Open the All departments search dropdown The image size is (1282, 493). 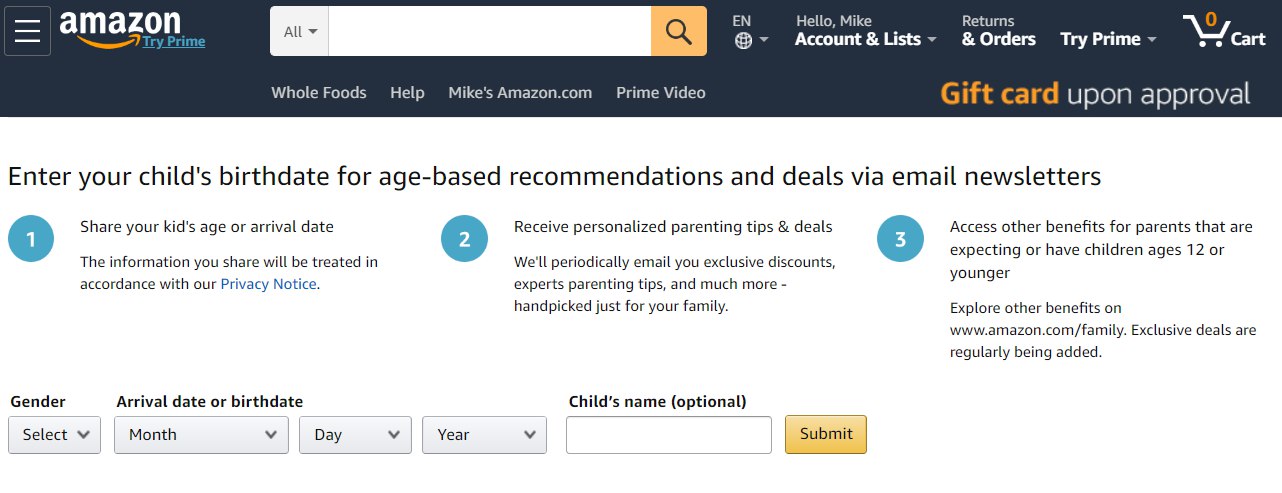299,31
